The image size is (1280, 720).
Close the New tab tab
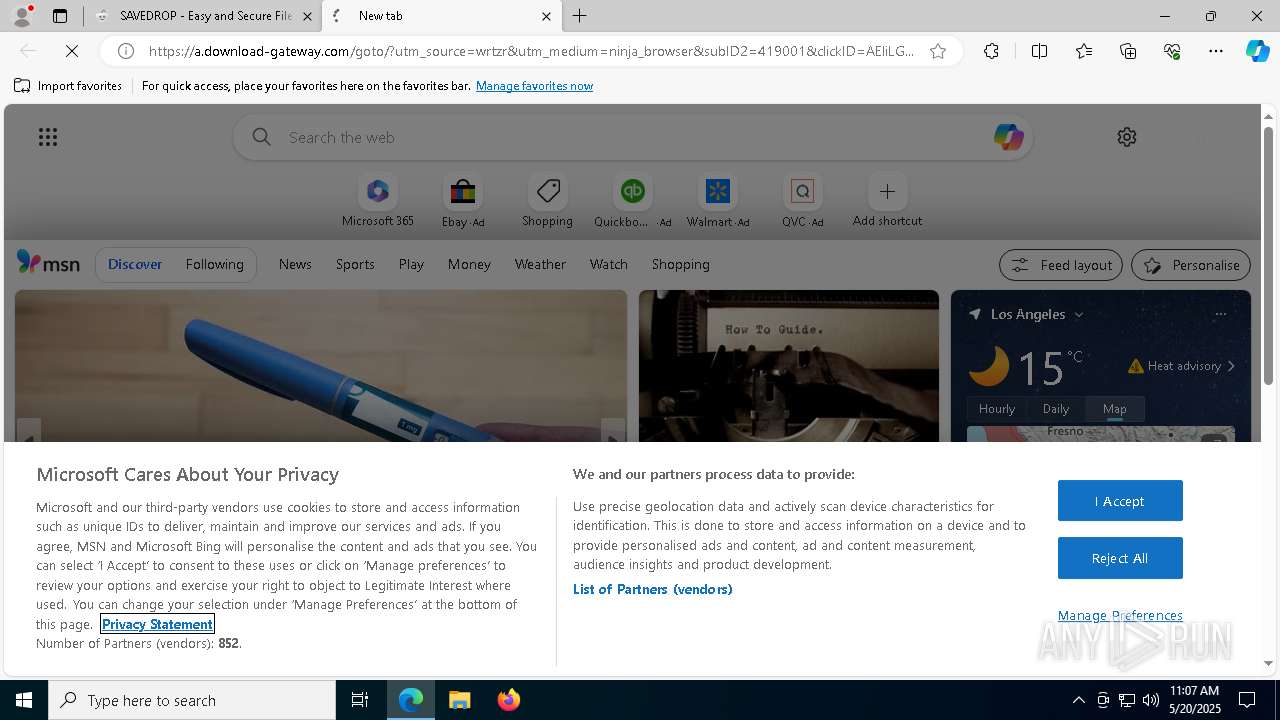coord(546,16)
